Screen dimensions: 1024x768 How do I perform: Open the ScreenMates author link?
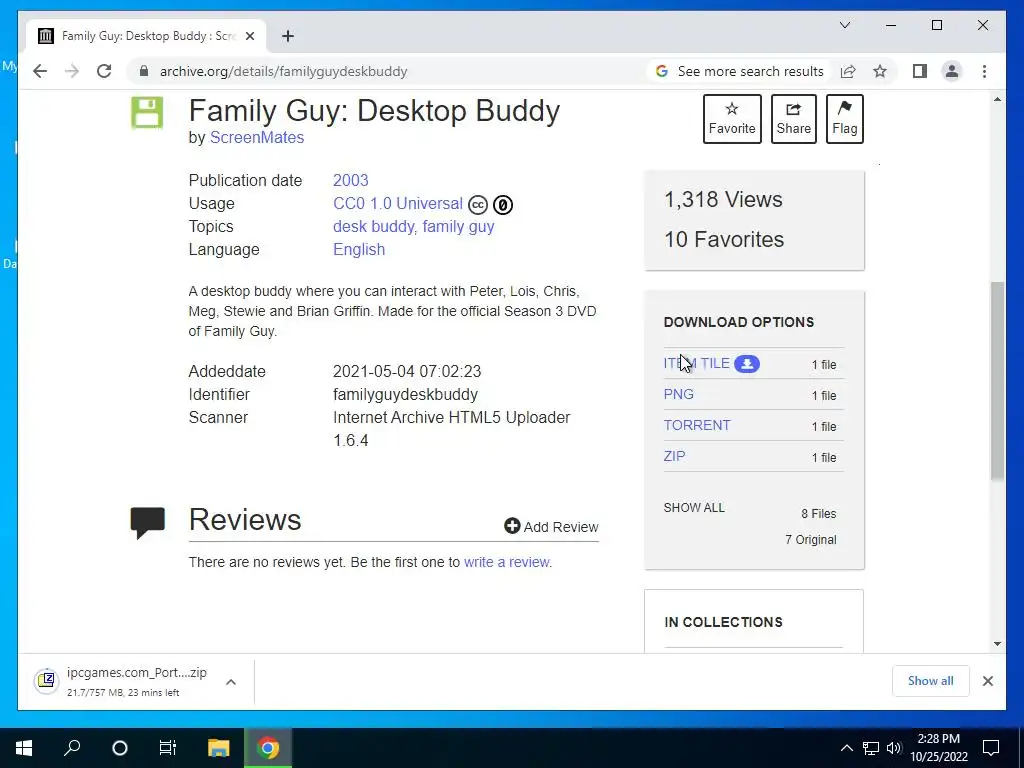257,138
